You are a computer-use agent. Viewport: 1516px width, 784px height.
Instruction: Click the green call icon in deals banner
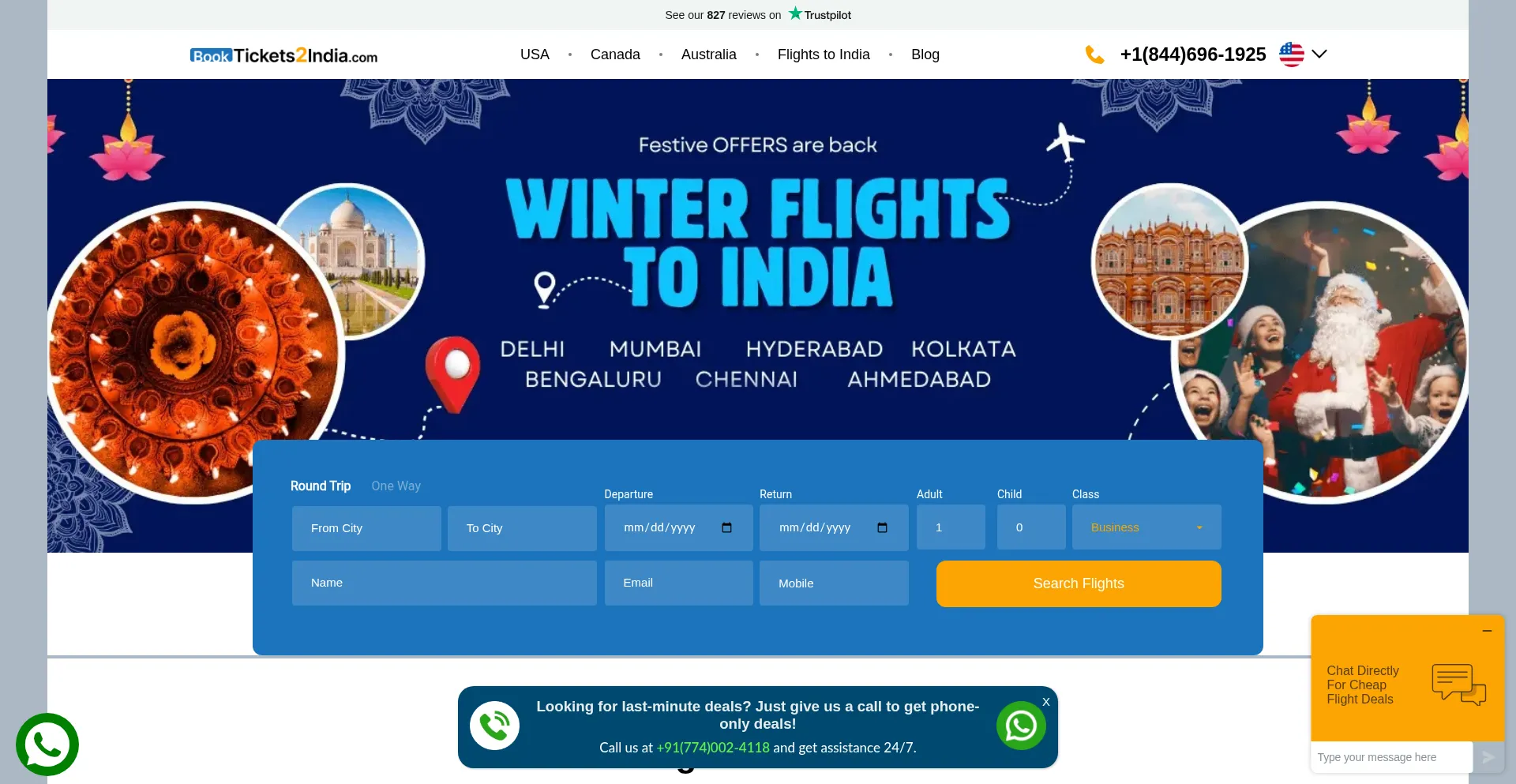(x=494, y=726)
